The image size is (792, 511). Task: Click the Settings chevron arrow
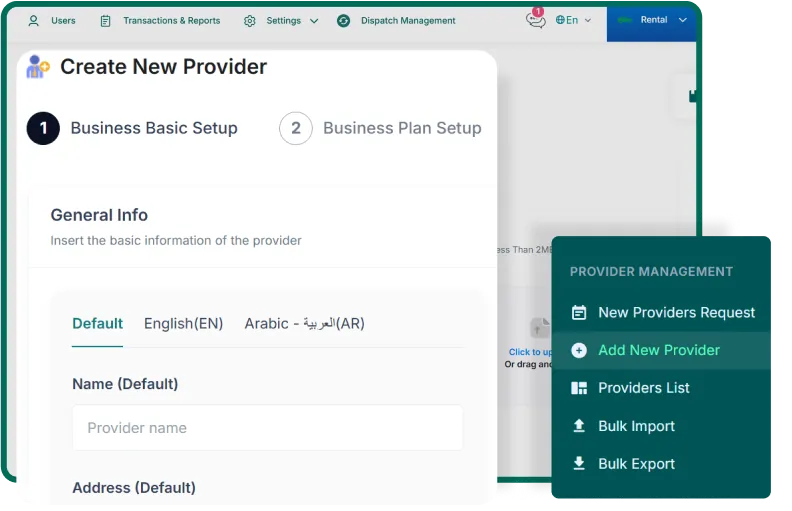click(x=314, y=21)
